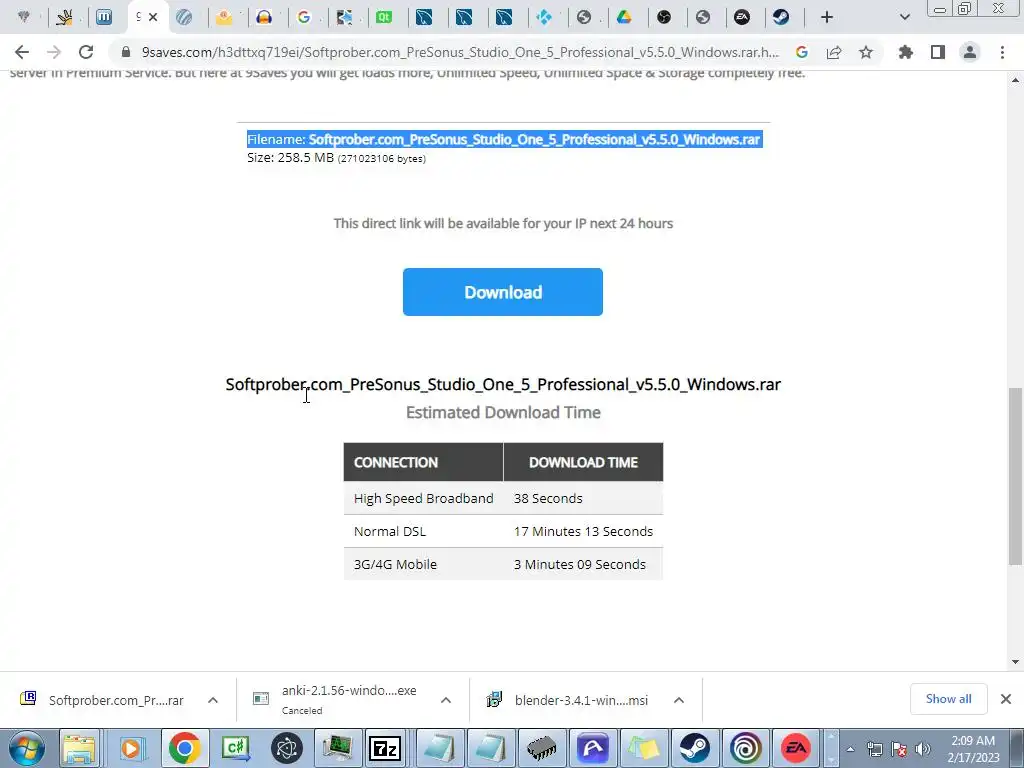Open Windows Explorer from taskbar
This screenshot has height=768, width=1024.
click(80, 748)
